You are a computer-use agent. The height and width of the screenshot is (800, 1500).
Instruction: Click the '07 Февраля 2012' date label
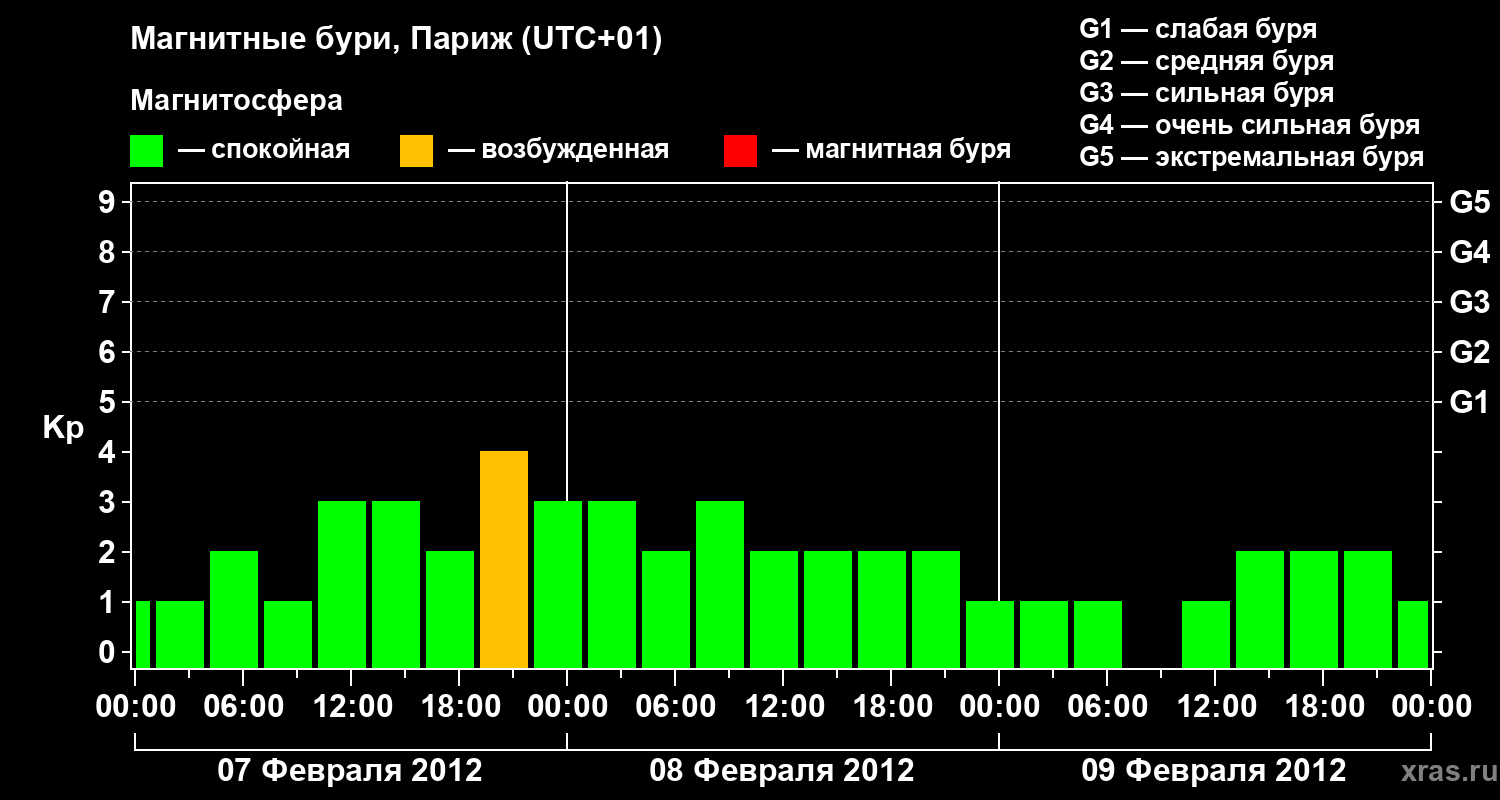coord(350,771)
